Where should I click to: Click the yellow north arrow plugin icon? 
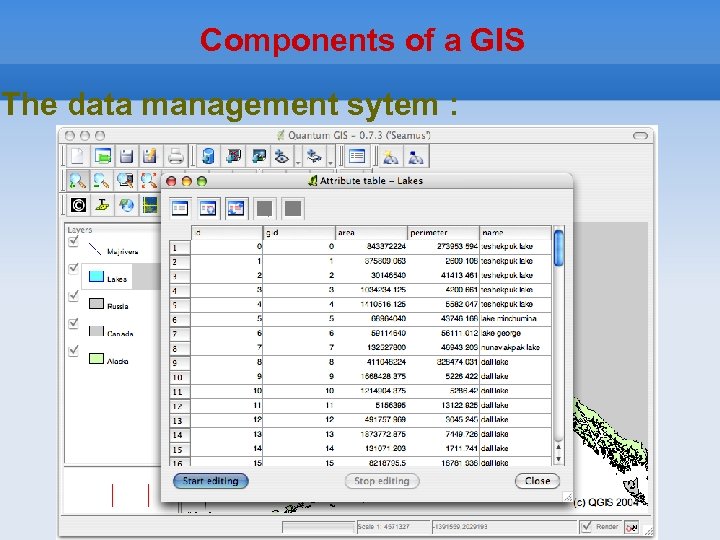(102, 205)
